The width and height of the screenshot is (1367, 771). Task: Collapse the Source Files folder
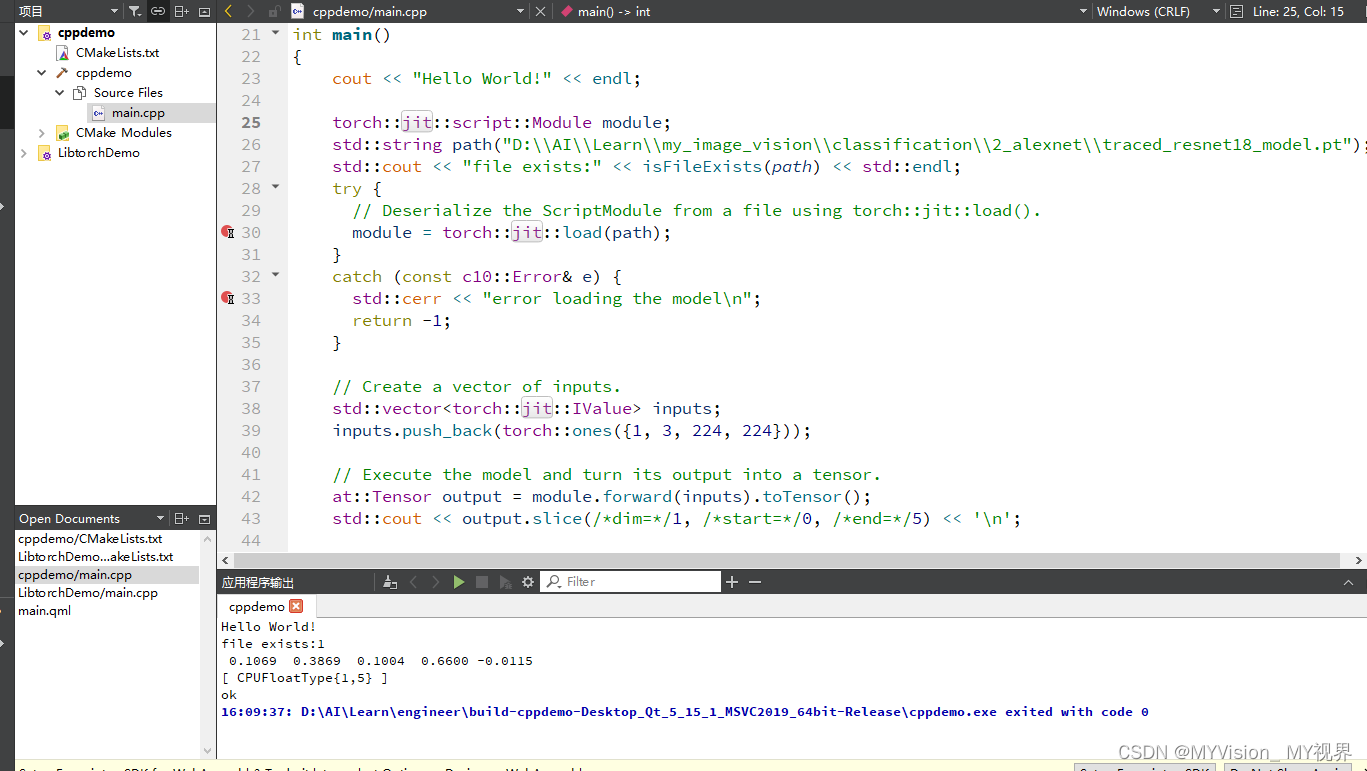pyautogui.click(x=60, y=93)
